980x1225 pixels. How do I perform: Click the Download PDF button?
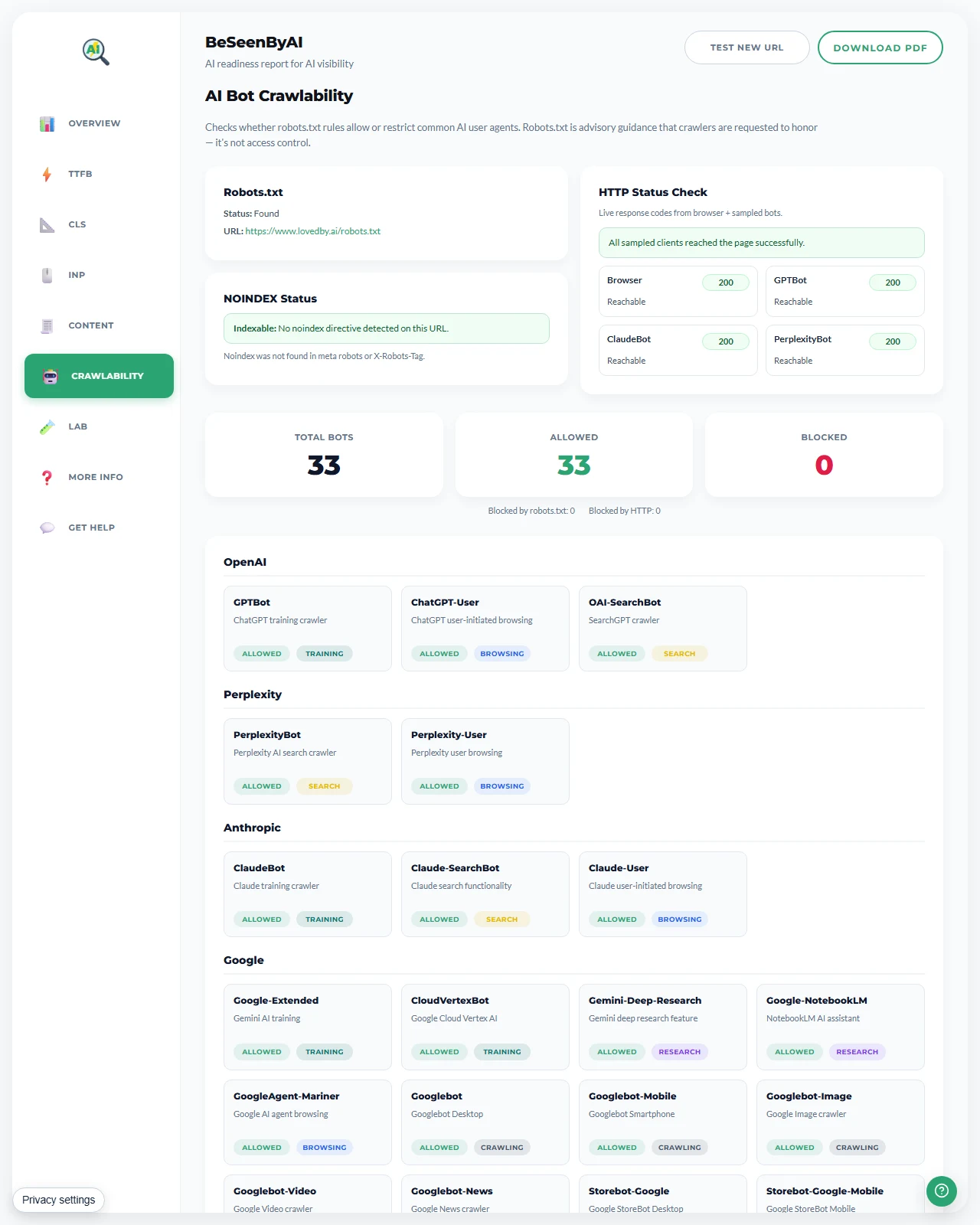pos(880,47)
